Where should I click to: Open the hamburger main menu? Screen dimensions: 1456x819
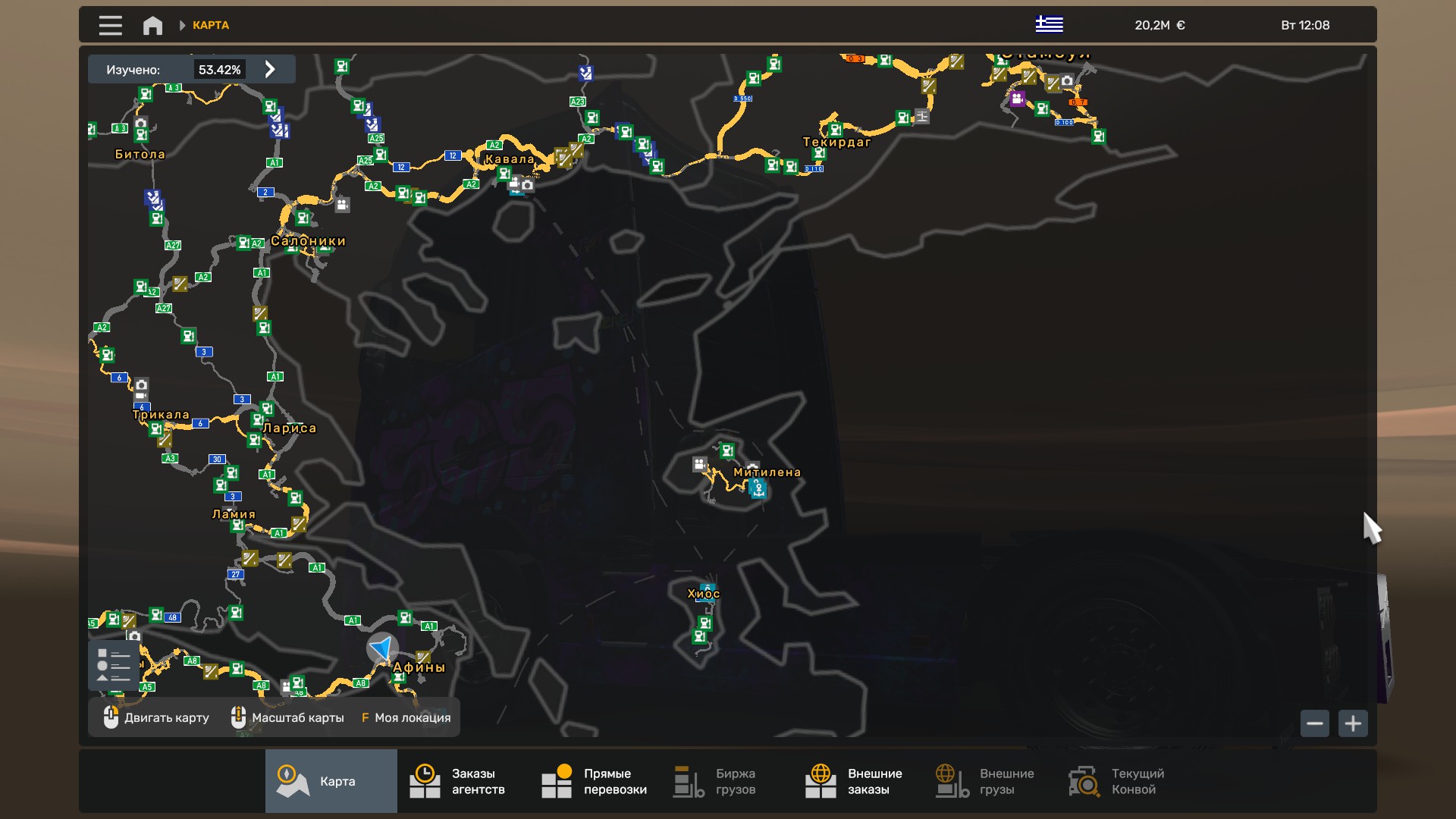pyautogui.click(x=110, y=25)
